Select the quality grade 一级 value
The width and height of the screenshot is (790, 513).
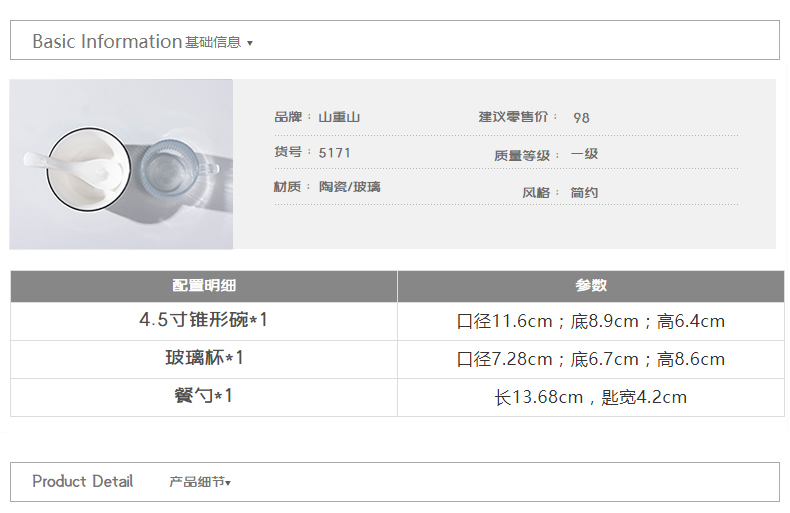[x=584, y=154]
